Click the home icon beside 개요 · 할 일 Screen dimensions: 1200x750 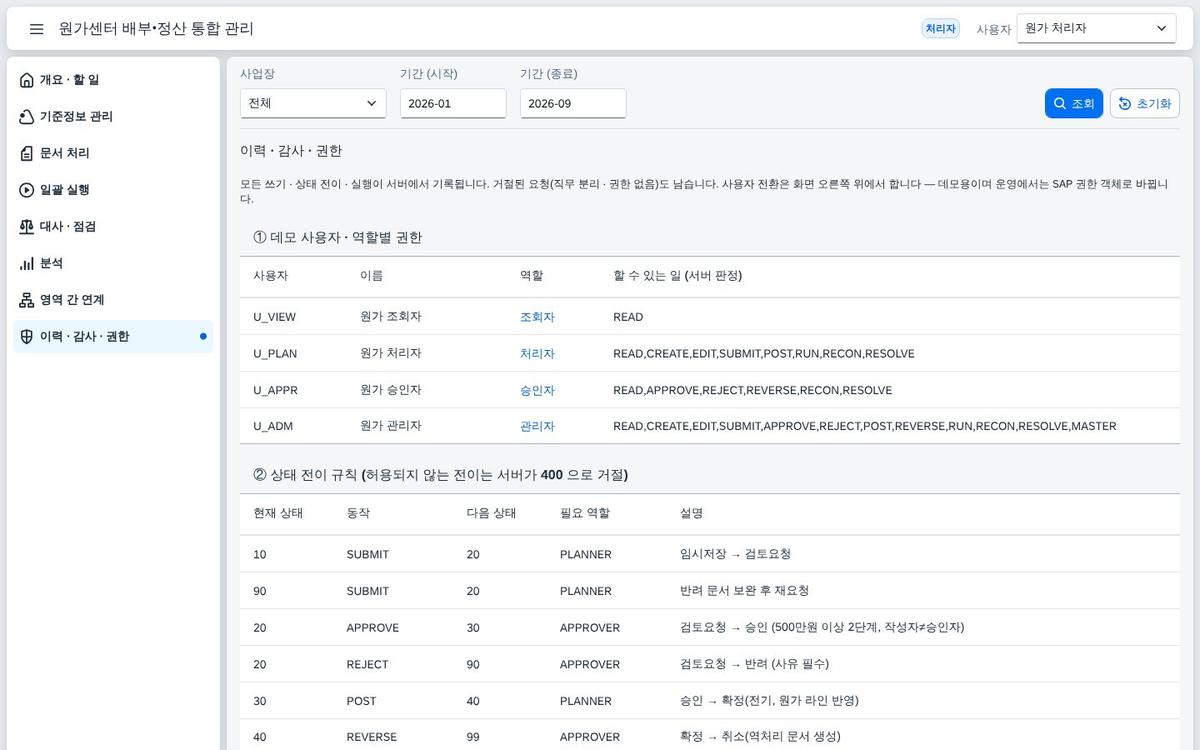pos(27,80)
